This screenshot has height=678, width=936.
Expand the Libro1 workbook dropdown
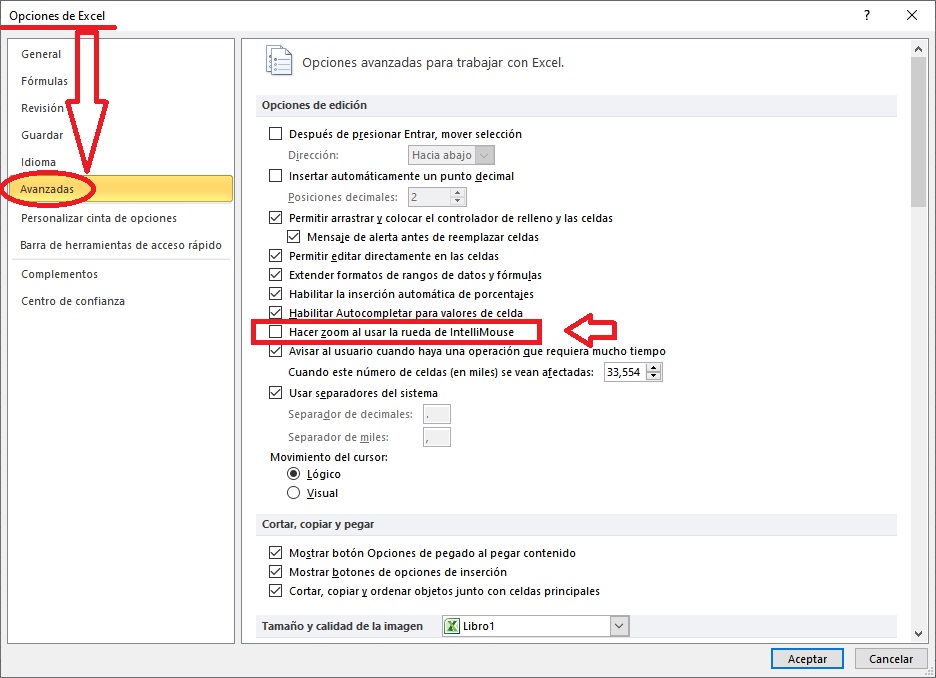tap(620, 626)
